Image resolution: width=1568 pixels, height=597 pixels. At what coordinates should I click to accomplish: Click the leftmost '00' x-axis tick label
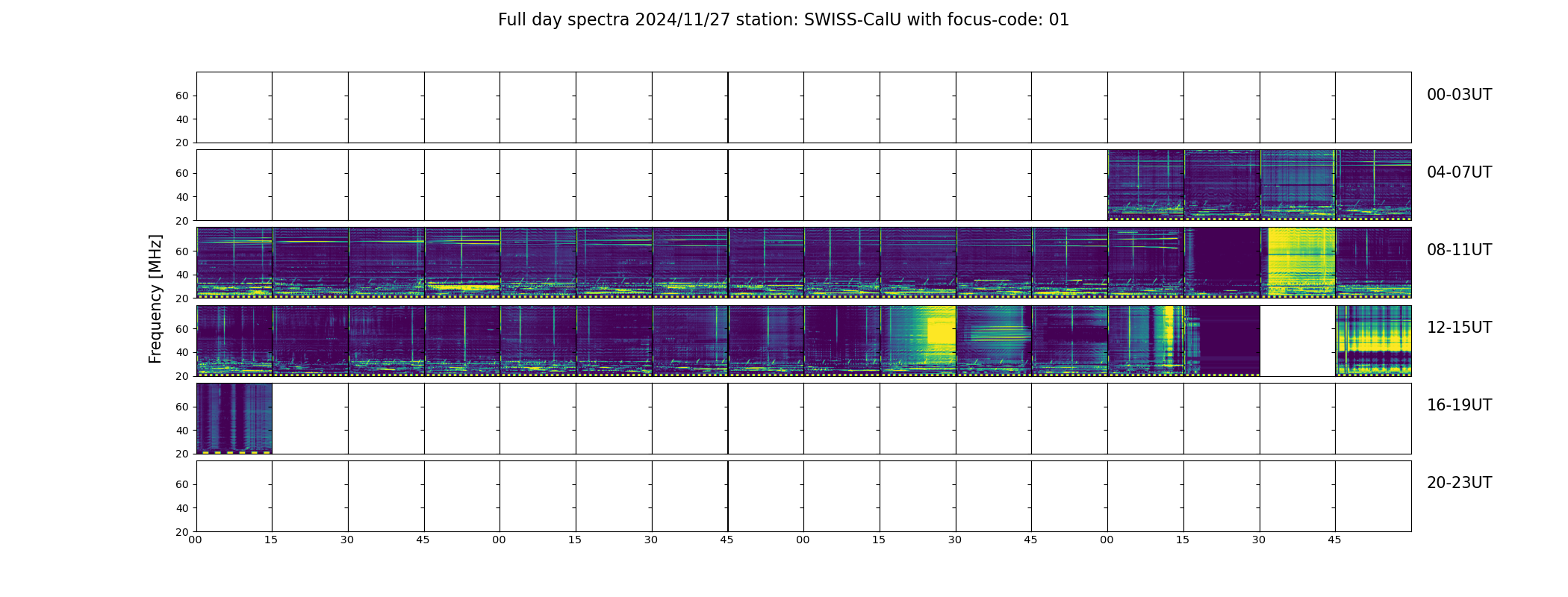click(195, 540)
